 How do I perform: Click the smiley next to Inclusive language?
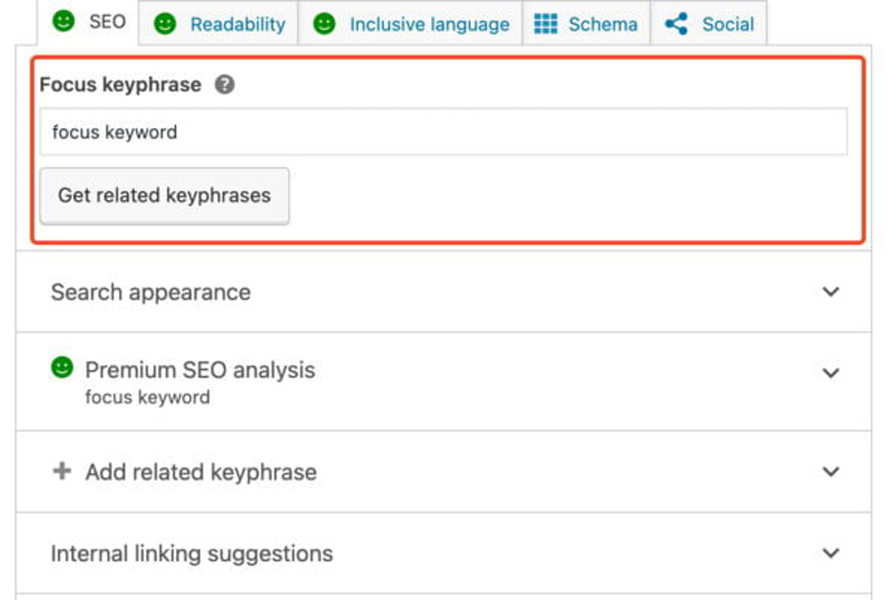click(323, 23)
